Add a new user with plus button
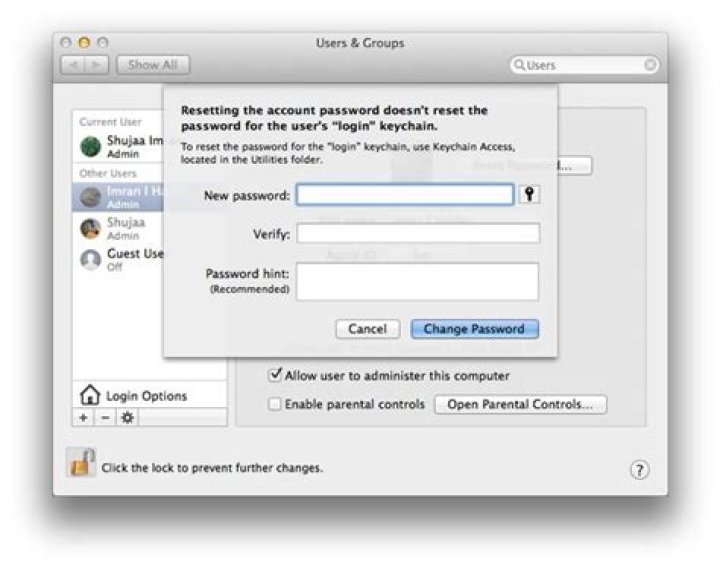Screen dimensions: 720x568 (83, 418)
